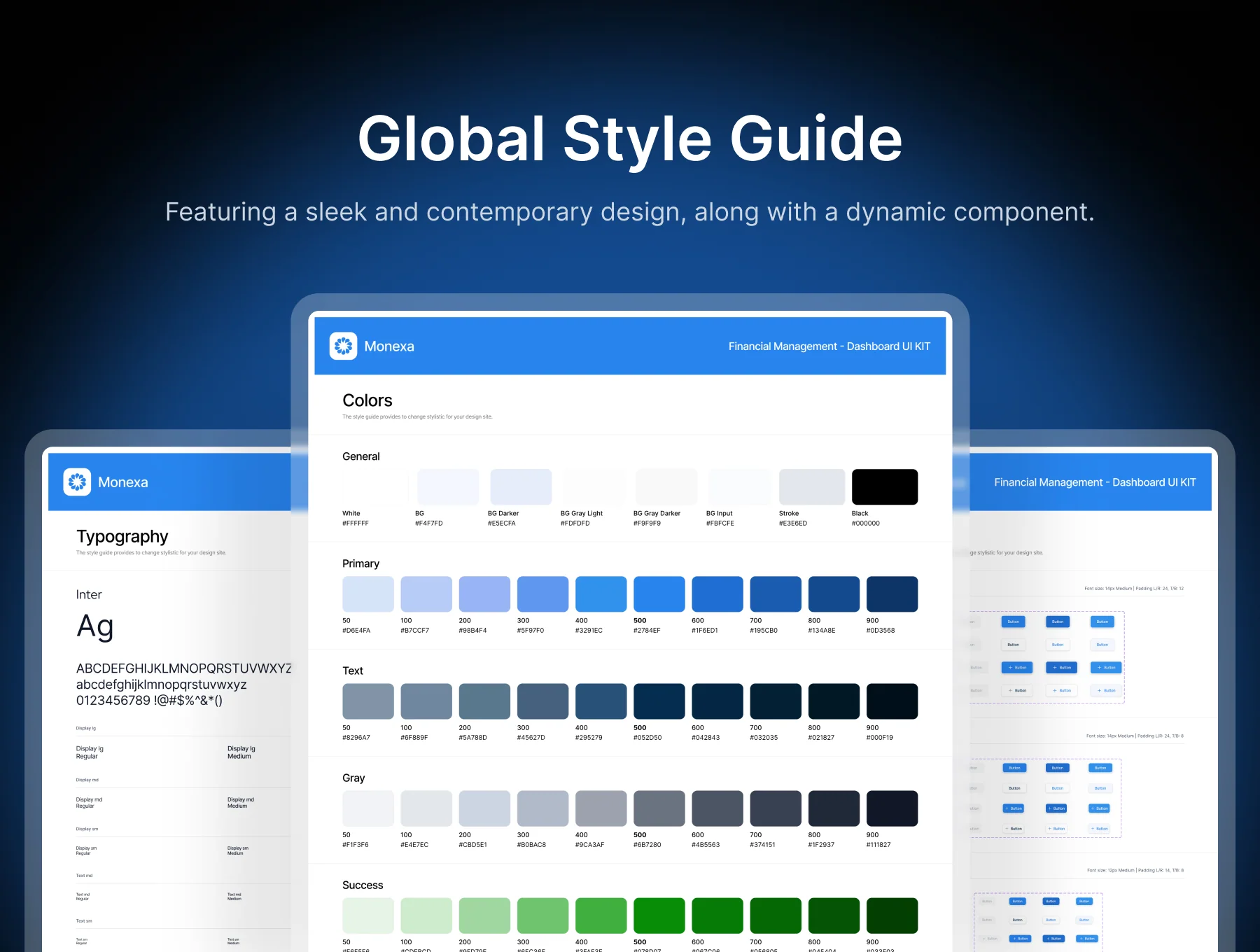Viewport: 1260px width, 952px height.
Task: Pick the Gray 300 swatch #B0BAC8
Action: click(542, 808)
